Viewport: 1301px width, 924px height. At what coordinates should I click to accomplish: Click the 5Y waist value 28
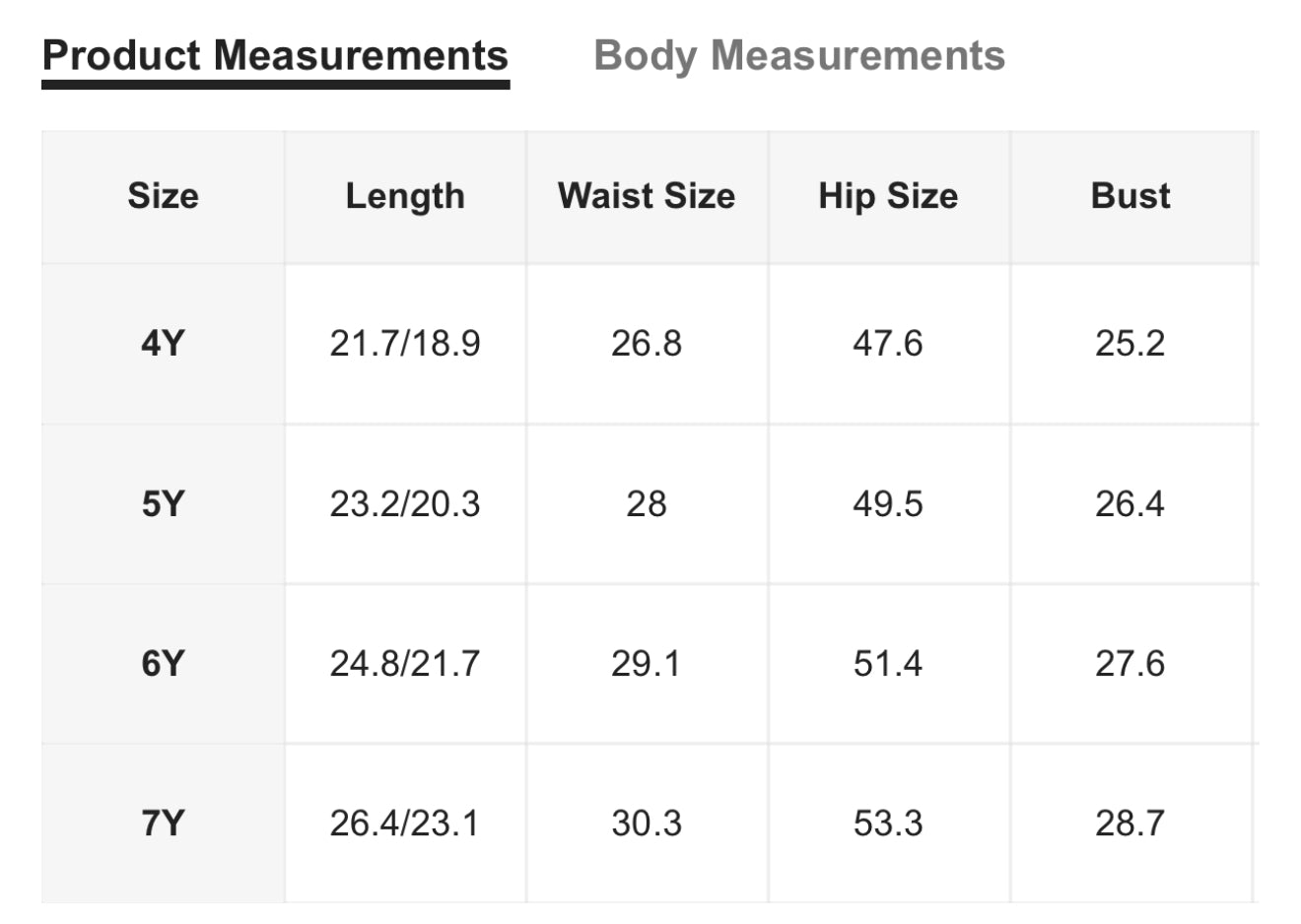[x=647, y=504]
